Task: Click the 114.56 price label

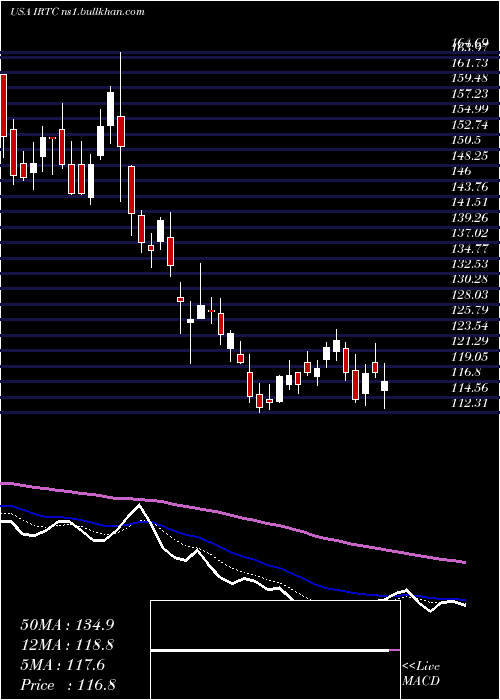Action: point(470,388)
